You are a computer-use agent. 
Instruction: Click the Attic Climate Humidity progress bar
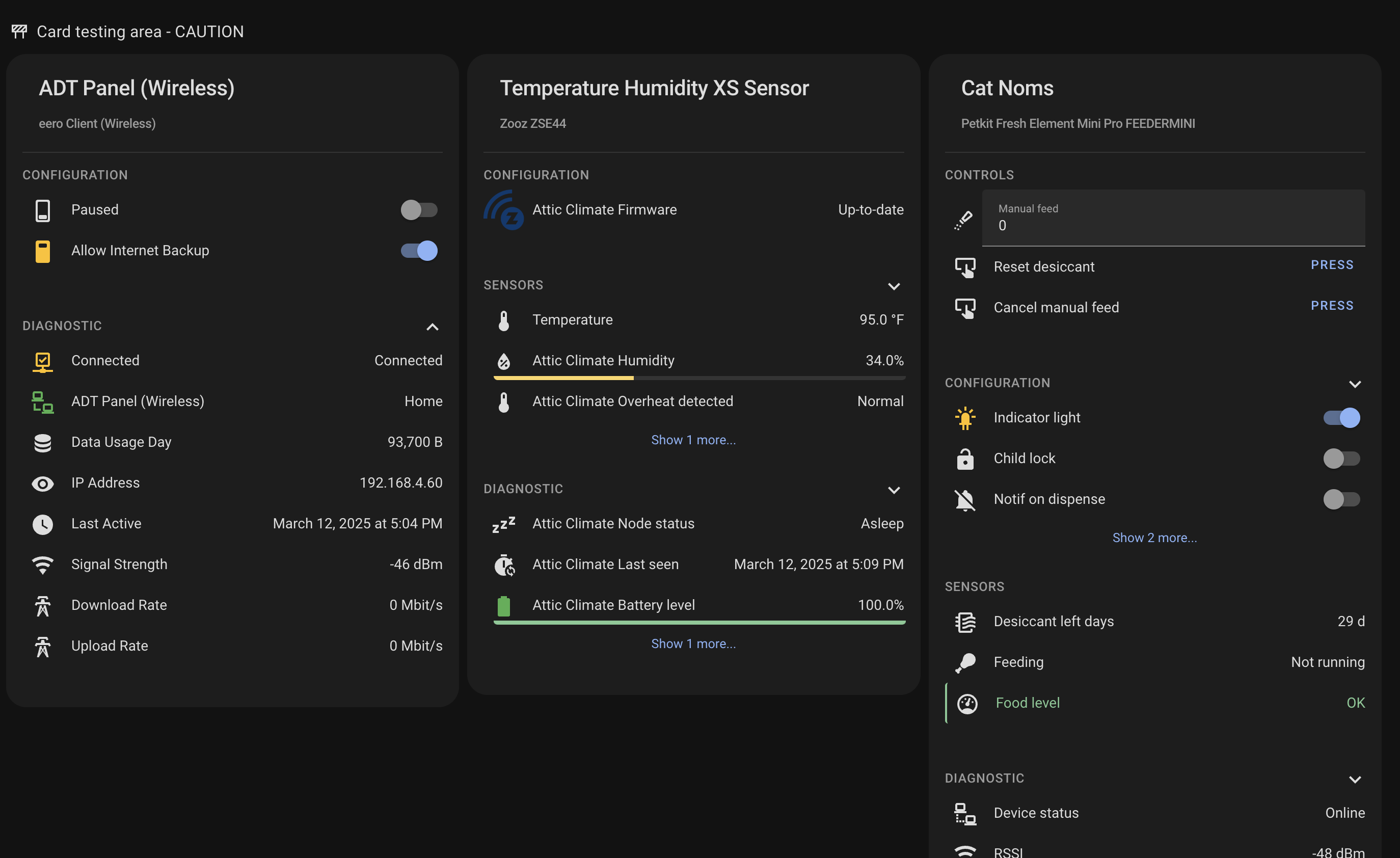pyautogui.click(x=699, y=378)
